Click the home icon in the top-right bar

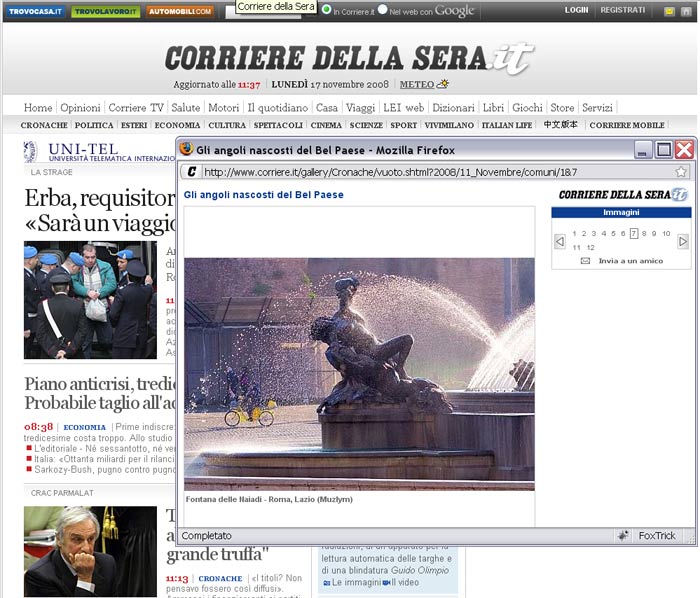pyautogui.click(x=686, y=12)
